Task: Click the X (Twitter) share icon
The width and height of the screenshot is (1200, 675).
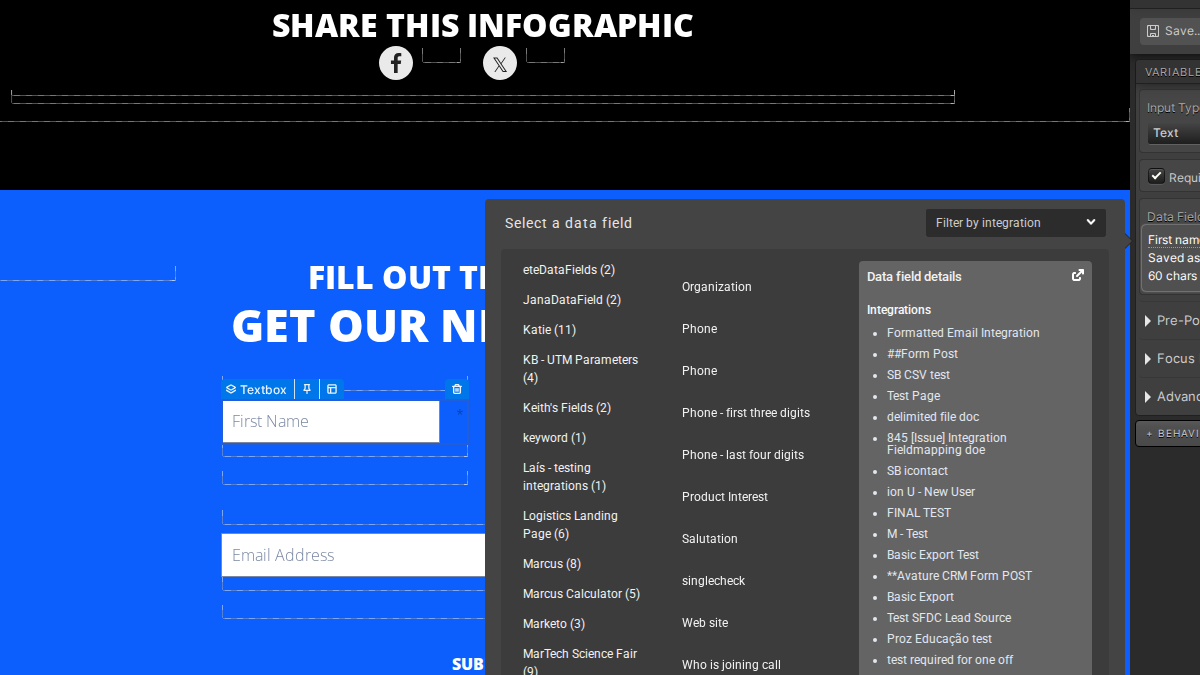Action: click(x=500, y=64)
